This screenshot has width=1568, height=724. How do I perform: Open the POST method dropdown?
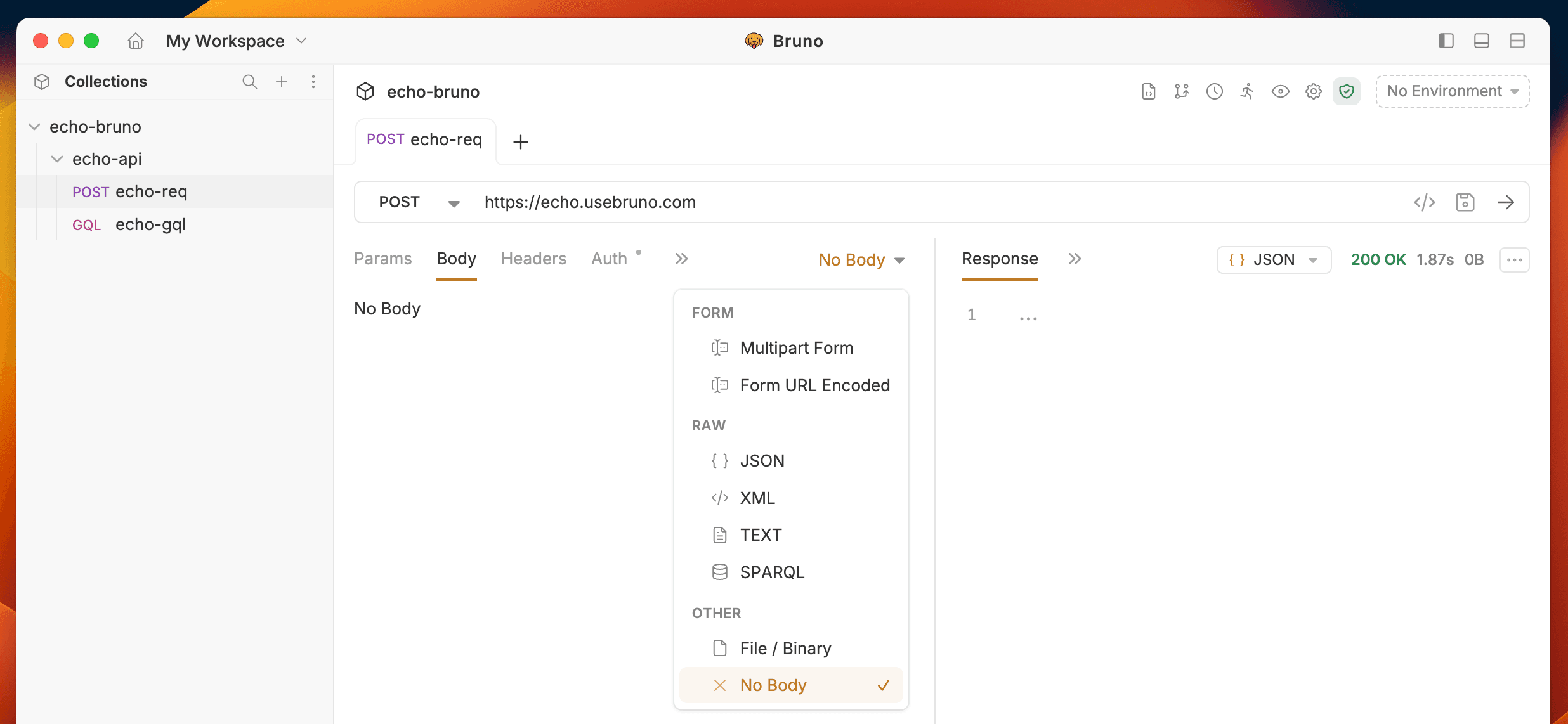(419, 202)
